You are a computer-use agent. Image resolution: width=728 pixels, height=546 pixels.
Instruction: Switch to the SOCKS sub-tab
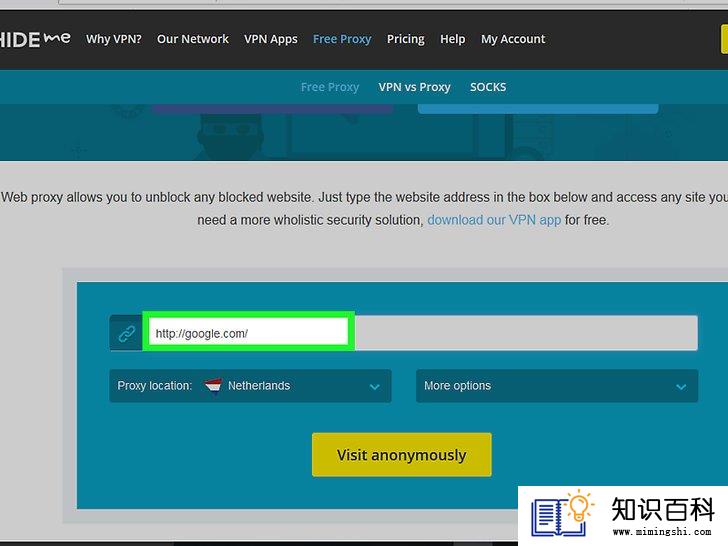click(x=488, y=87)
